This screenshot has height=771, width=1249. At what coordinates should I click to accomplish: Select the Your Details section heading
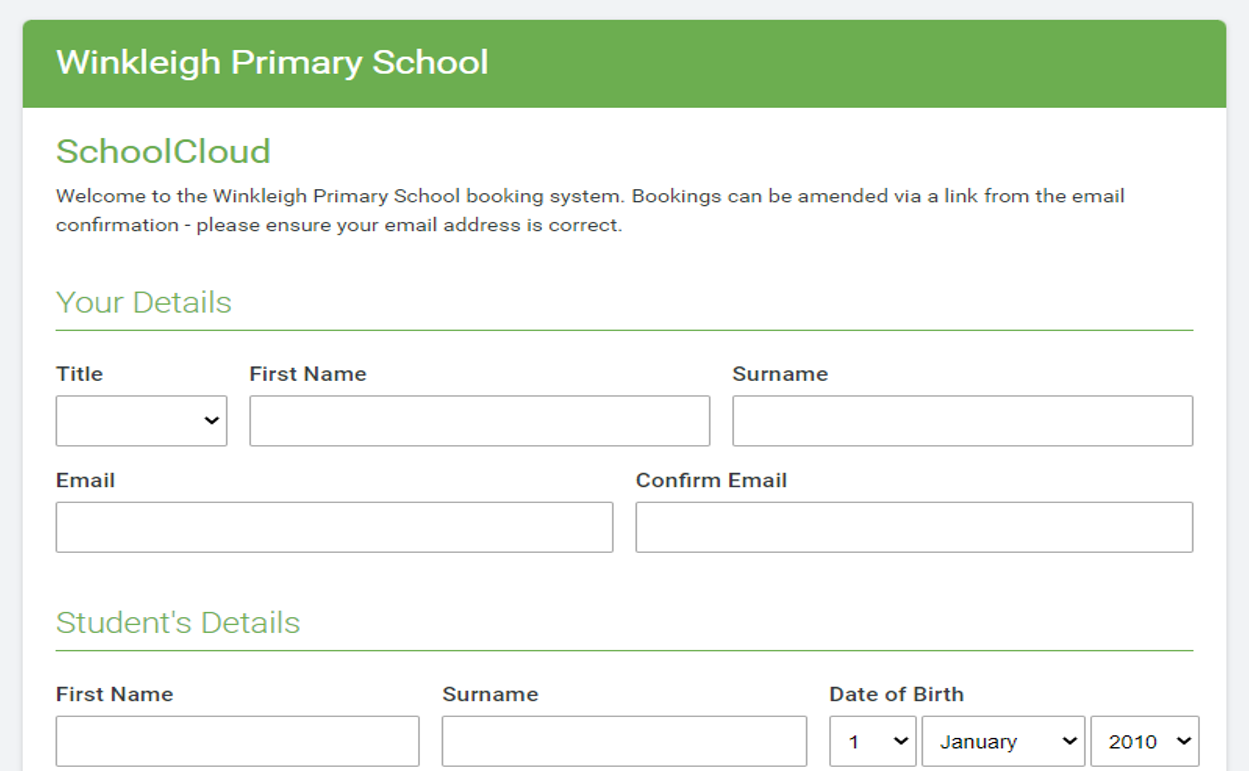144,302
